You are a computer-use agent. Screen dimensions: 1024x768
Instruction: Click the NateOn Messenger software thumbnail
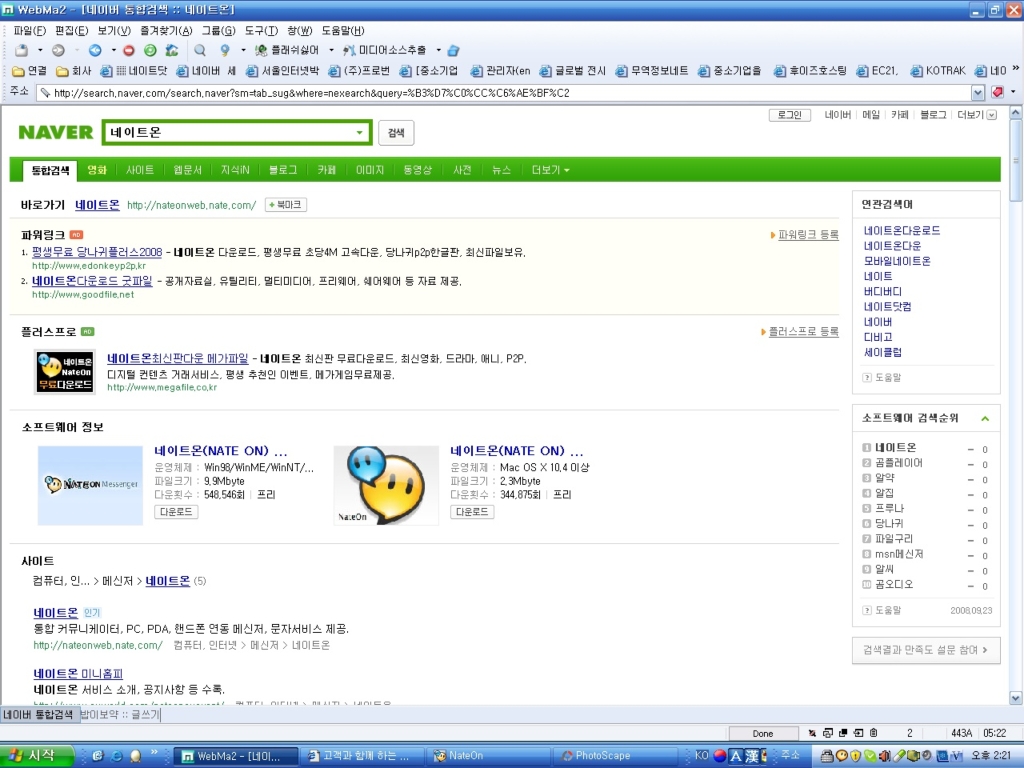(90, 485)
